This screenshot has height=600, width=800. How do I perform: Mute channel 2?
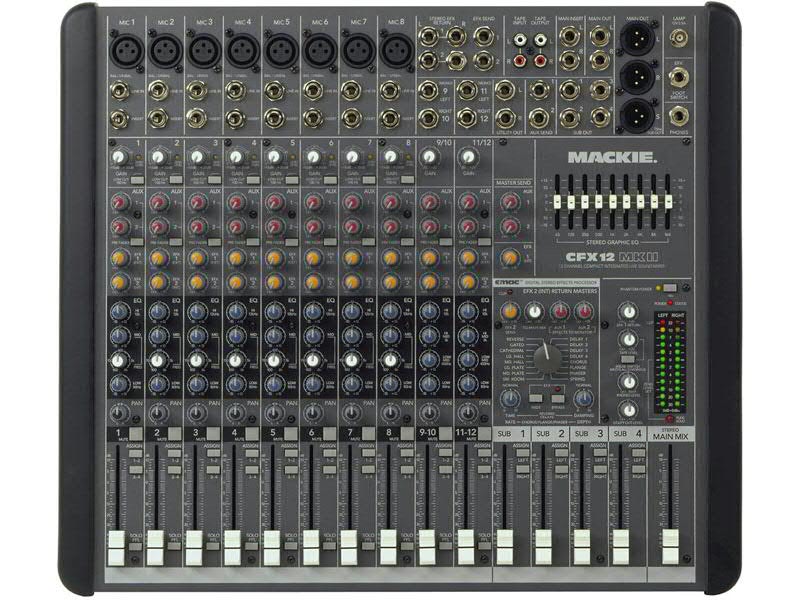(176, 434)
